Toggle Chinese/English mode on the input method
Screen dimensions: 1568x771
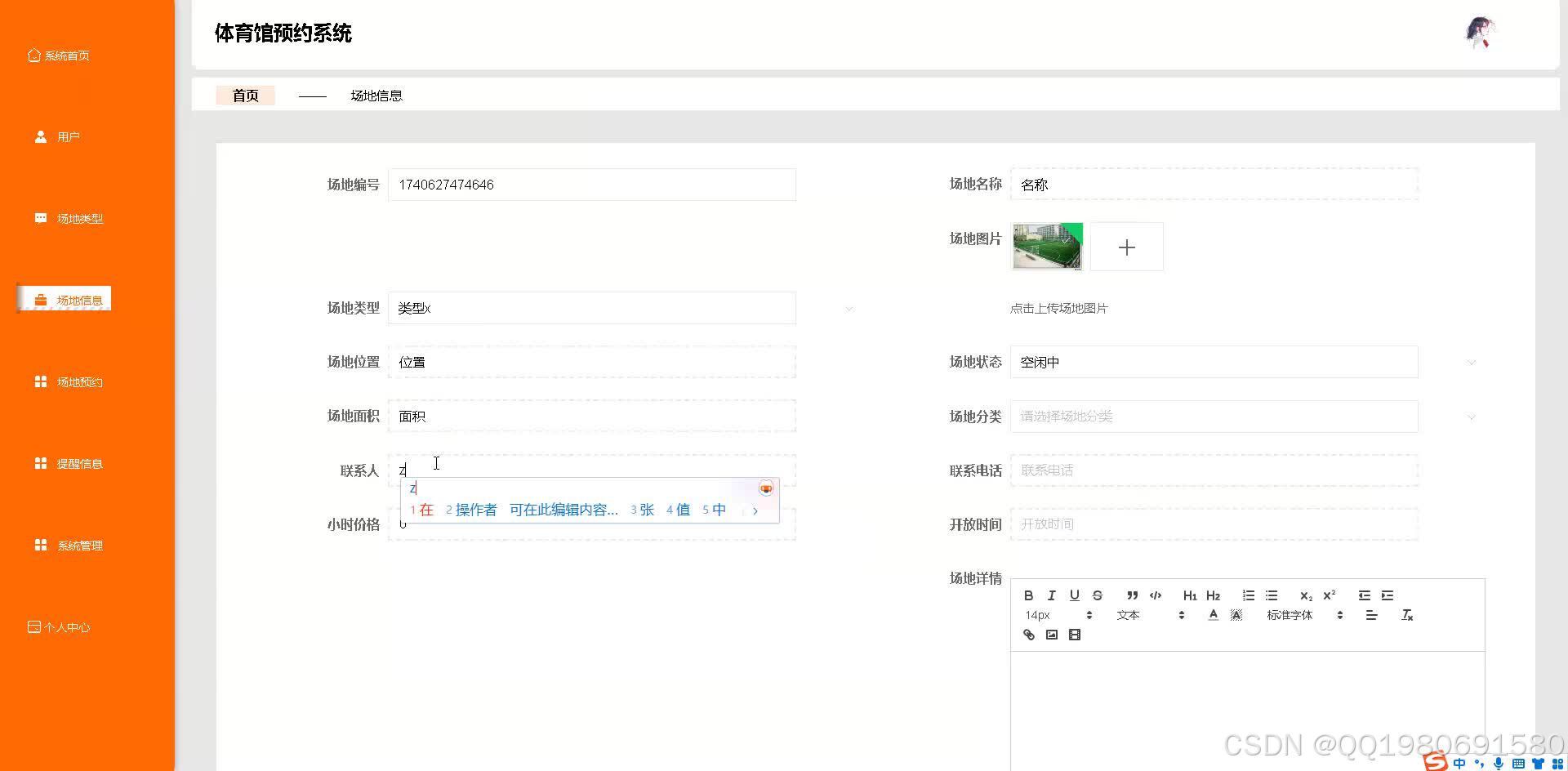(1459, 762)
